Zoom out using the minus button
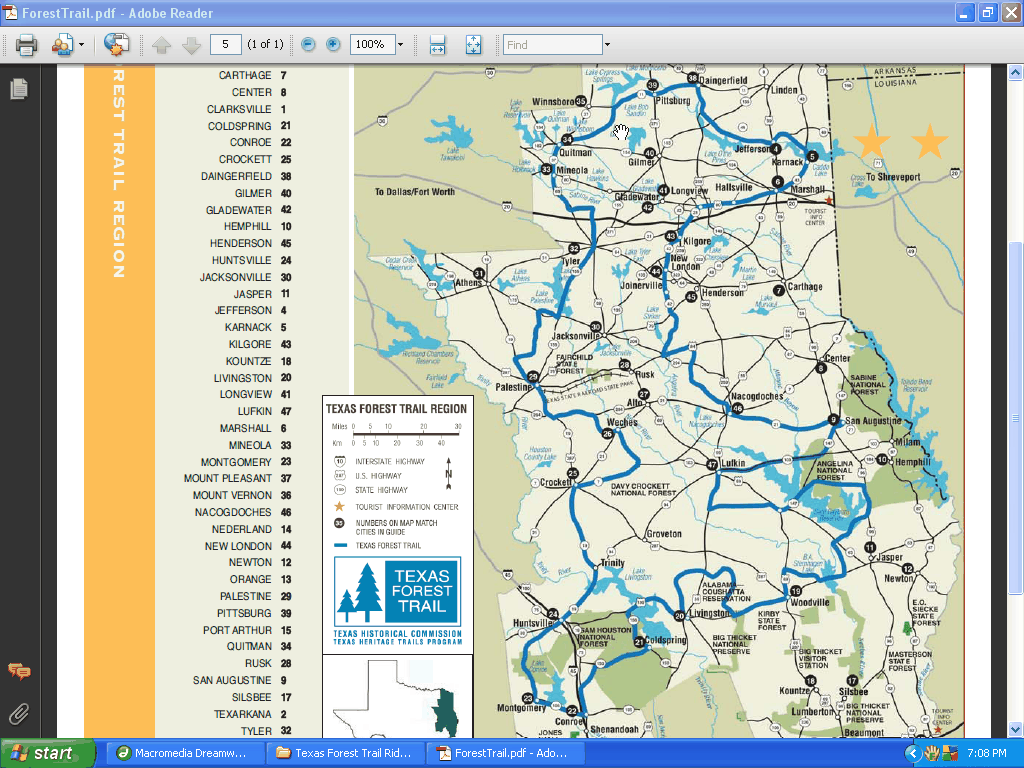Viewport: 1024px width, 768px height. [x=308, y=45]
